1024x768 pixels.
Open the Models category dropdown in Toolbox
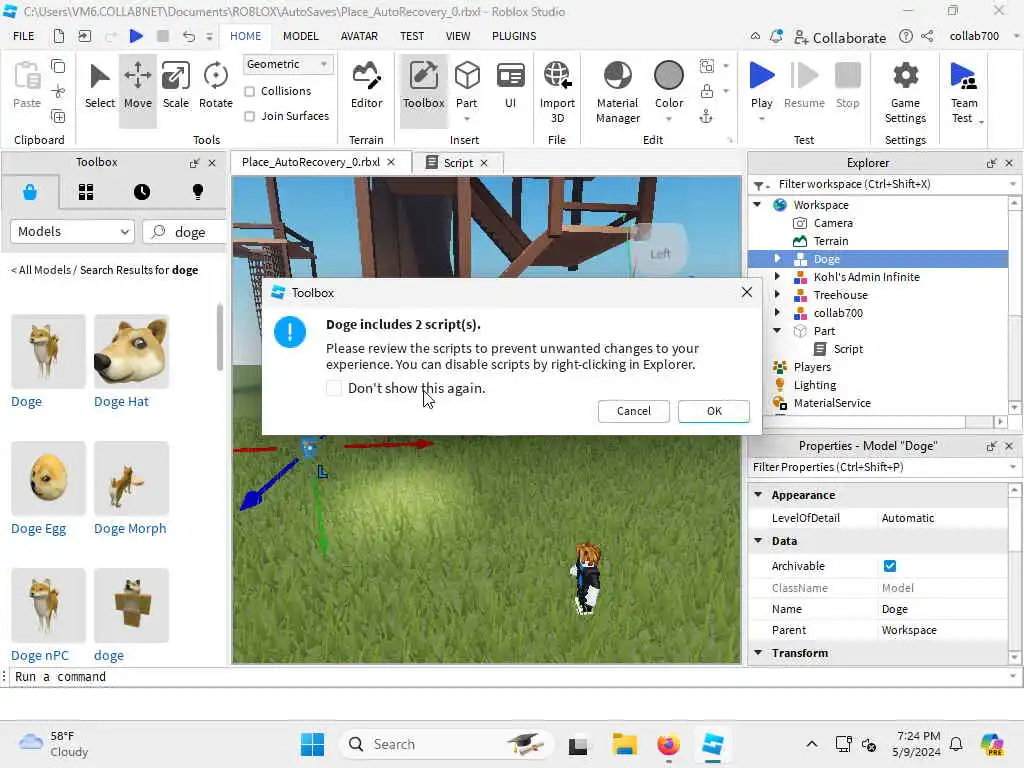[x=72, y=232]
